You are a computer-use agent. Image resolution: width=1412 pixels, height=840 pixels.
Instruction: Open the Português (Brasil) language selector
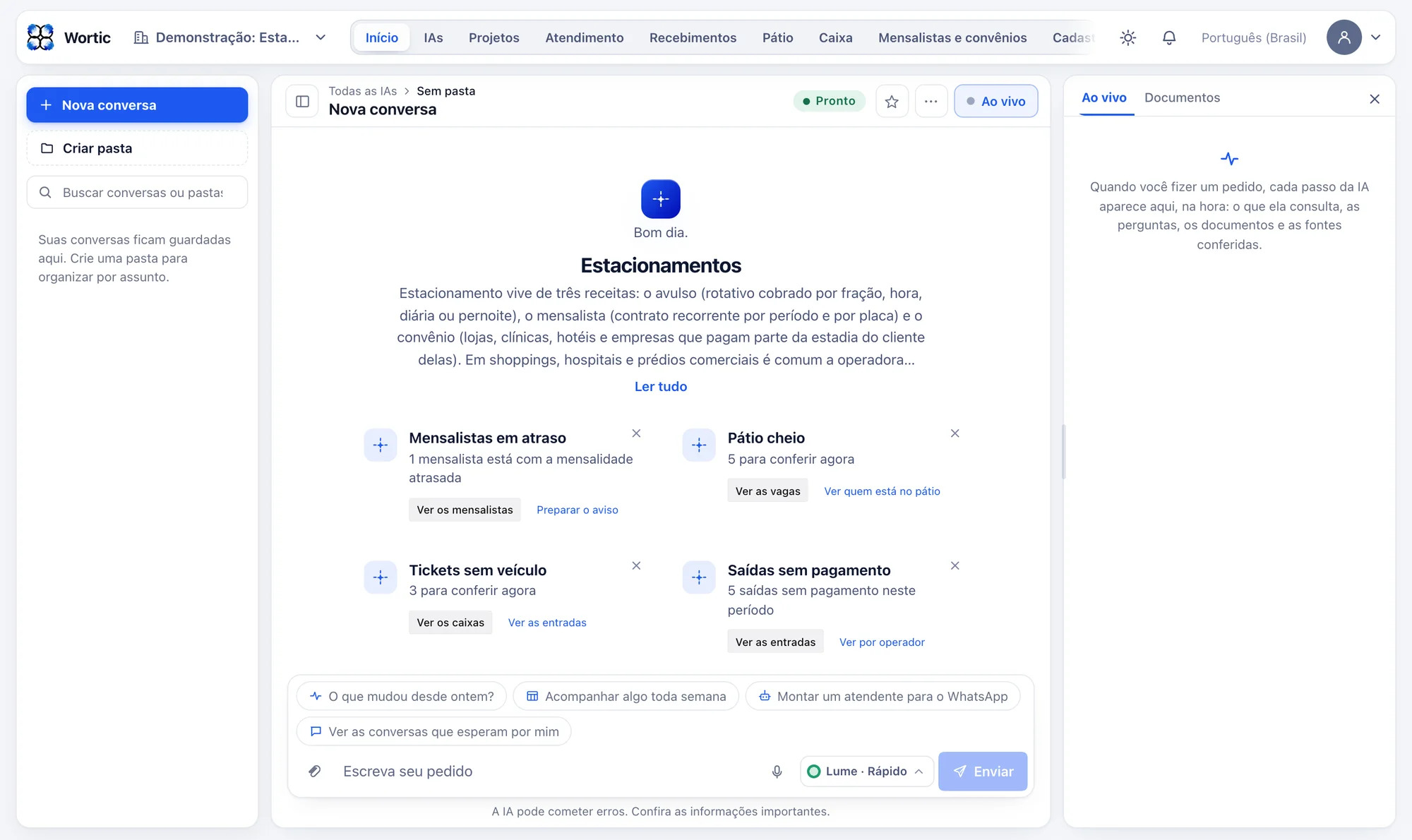[1254, 37]
